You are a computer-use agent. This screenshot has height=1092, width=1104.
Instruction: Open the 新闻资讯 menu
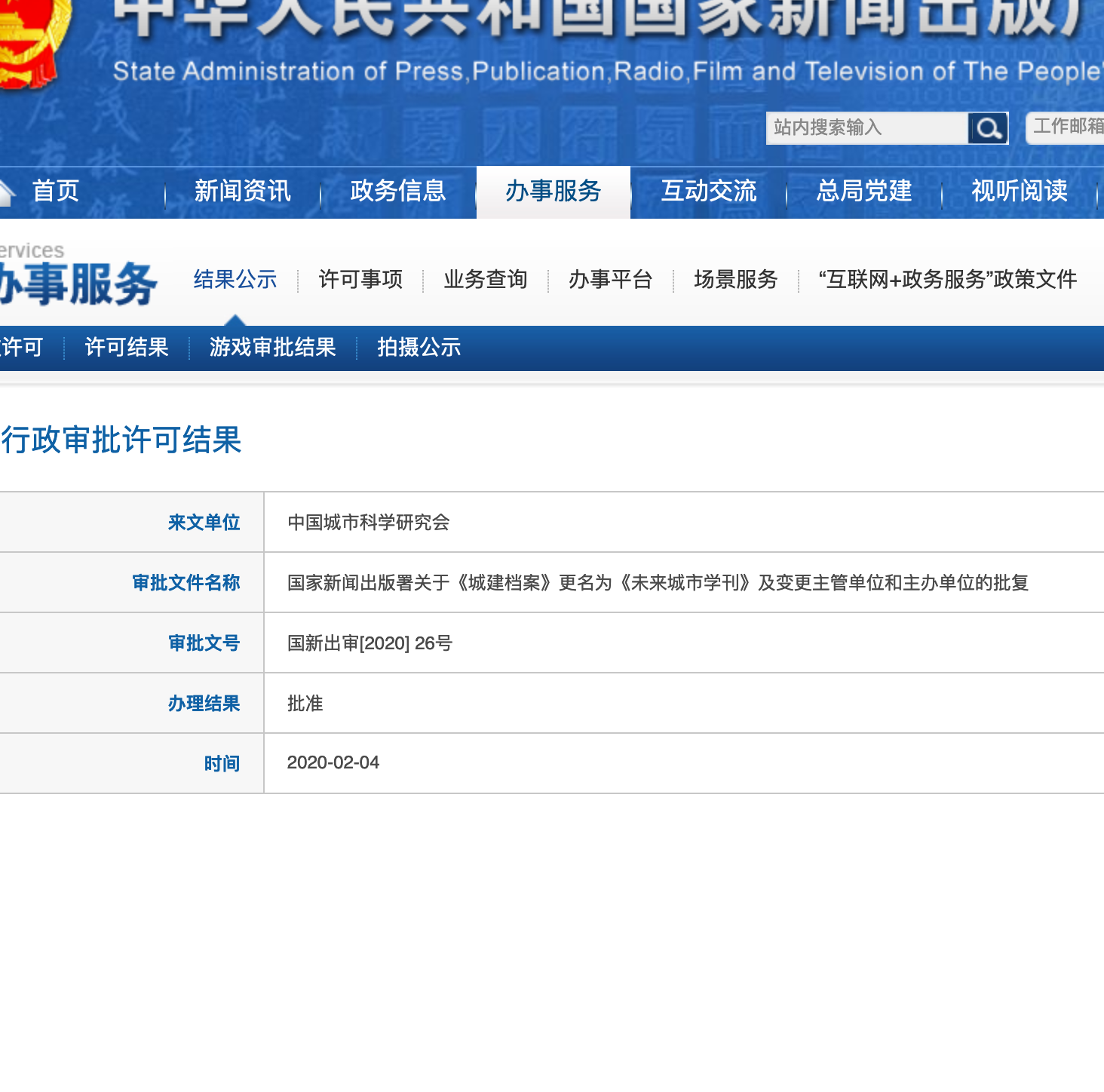(243, 192)
